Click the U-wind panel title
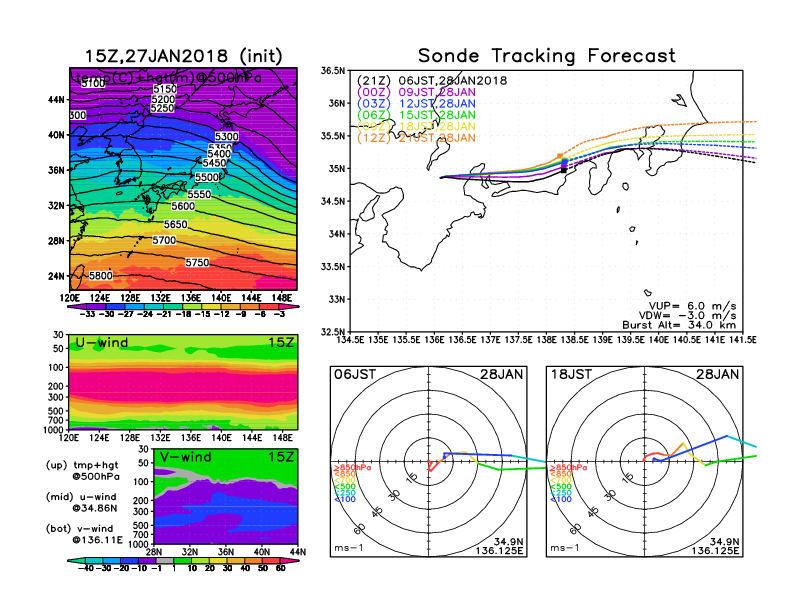This screenshot has height=612, width=792. coord(99,344)
